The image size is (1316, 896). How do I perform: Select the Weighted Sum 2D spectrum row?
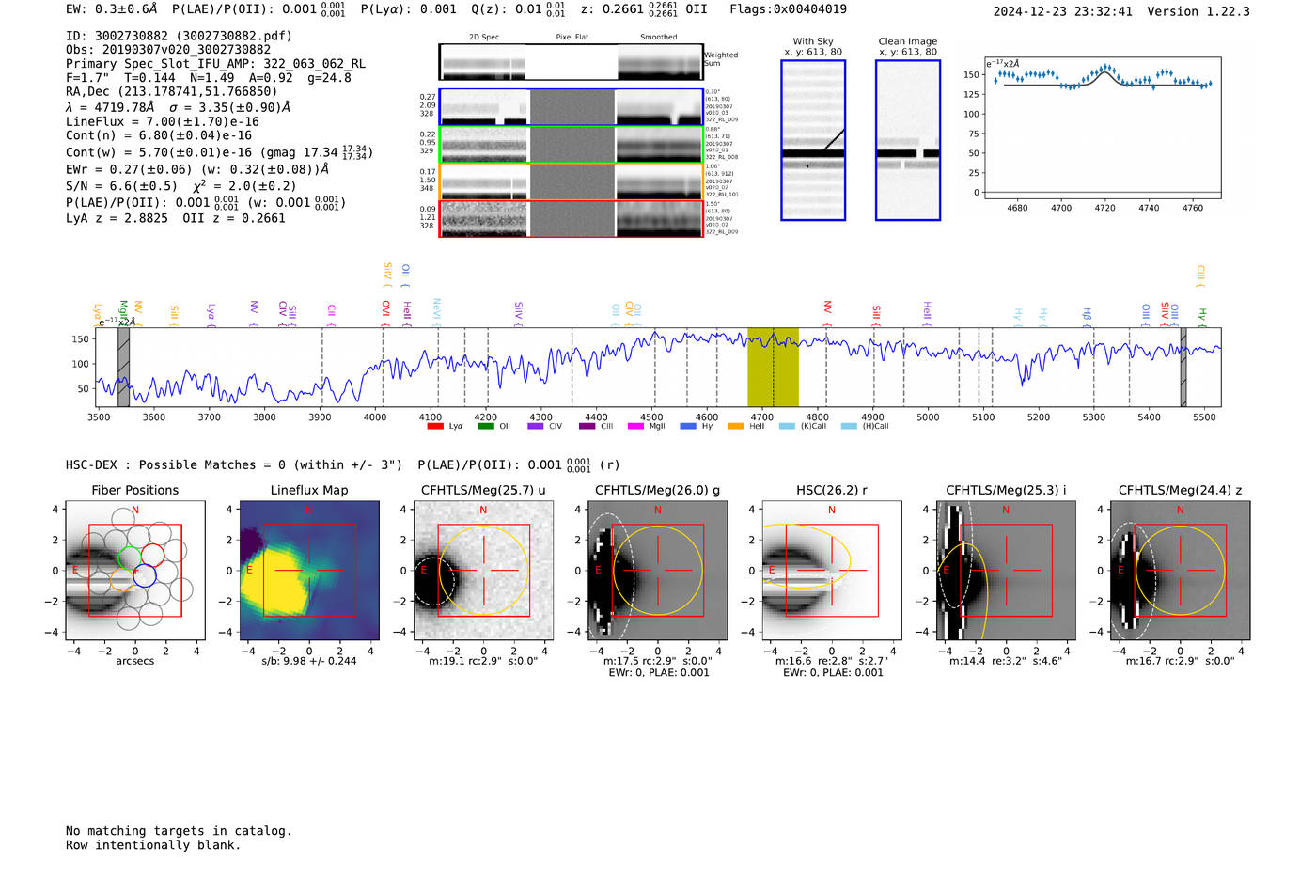coord(571,62)
